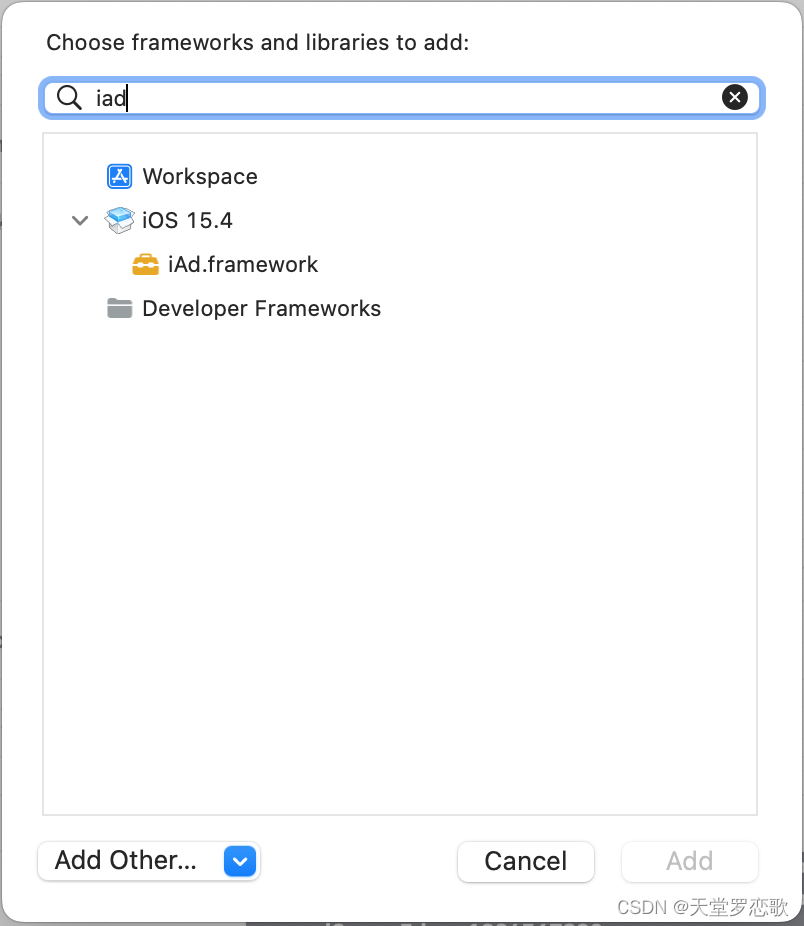
Task: Click the framework list empty area
Action: (x=400, y=550)
